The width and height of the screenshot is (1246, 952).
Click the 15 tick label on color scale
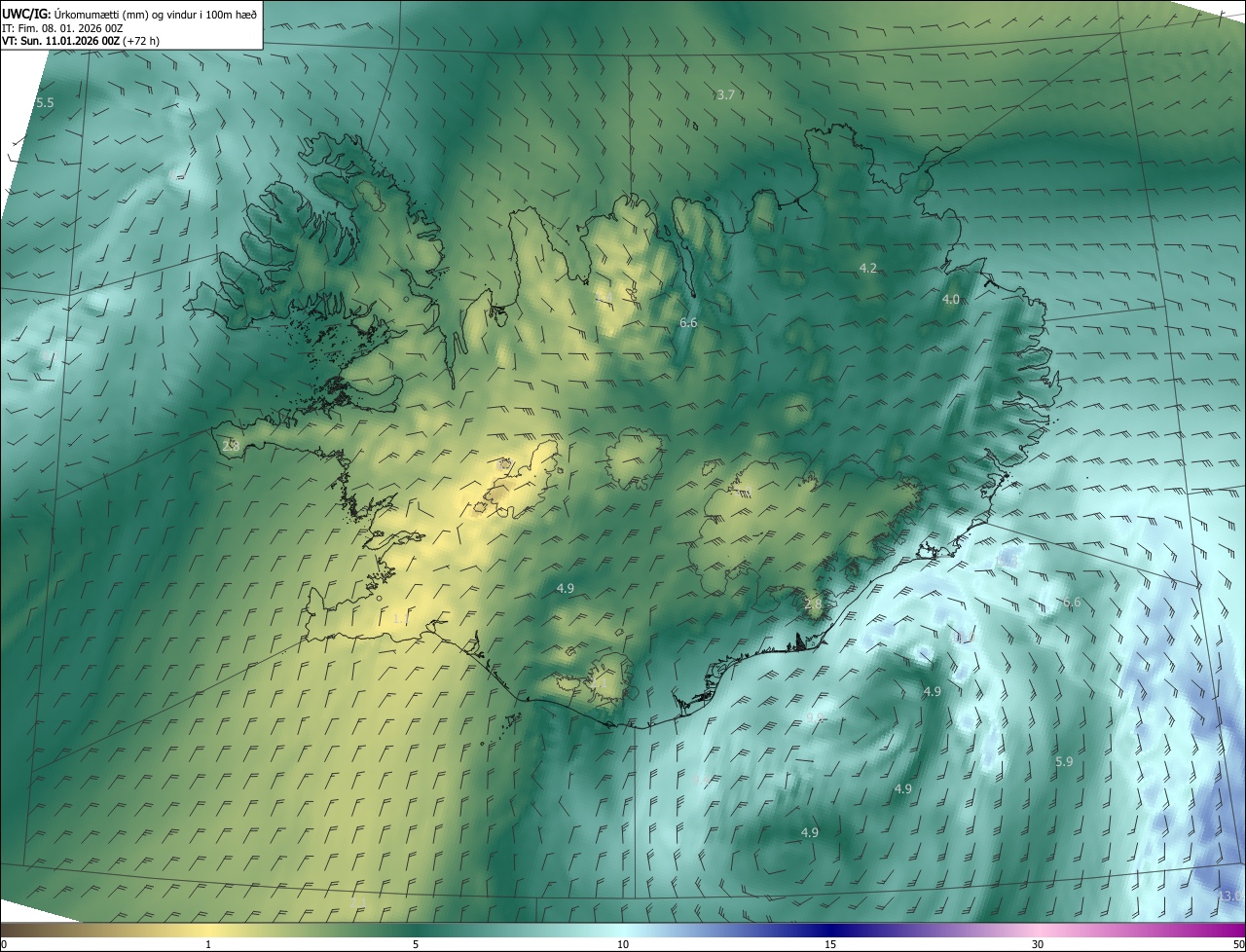(x=830, y=944)
